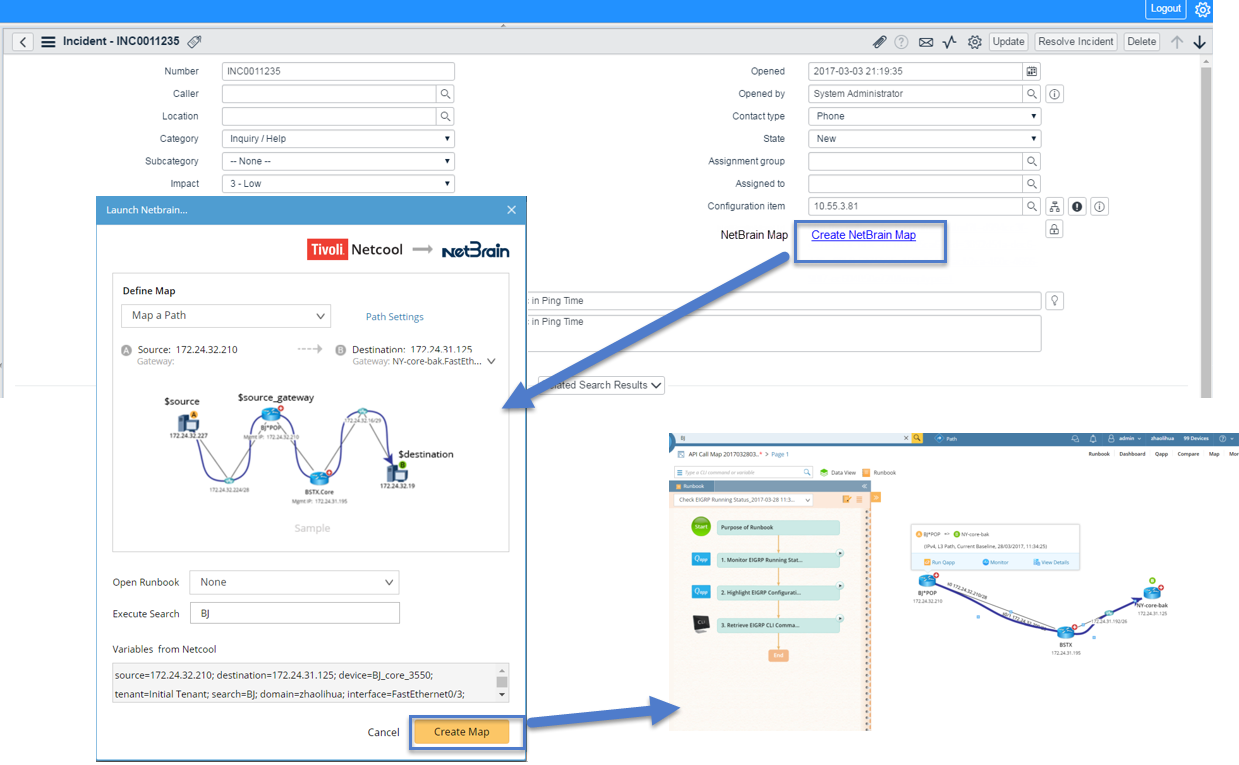Open the calendar picker for Opened date
The image size is (1239, 765).
(x=1031, y=71)
